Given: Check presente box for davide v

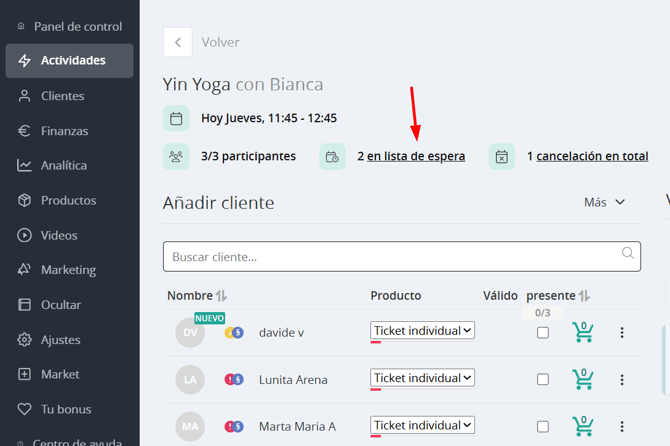Looking at the screenshot, I should pyautogui.click(x=543, y=332).
